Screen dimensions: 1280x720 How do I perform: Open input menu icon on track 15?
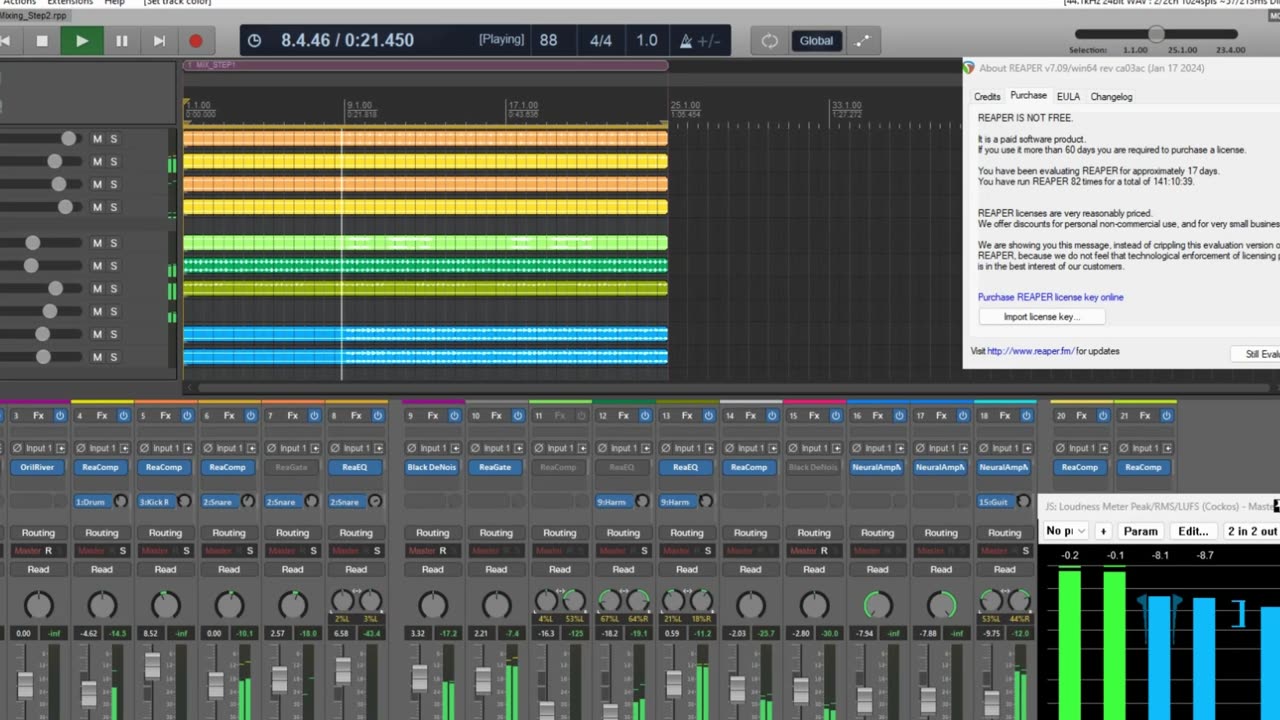click(x=835, y=448)
